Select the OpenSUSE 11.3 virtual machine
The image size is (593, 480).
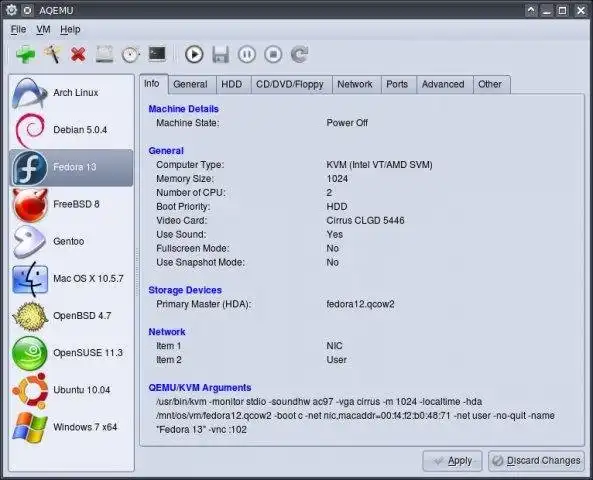(71, 353)
